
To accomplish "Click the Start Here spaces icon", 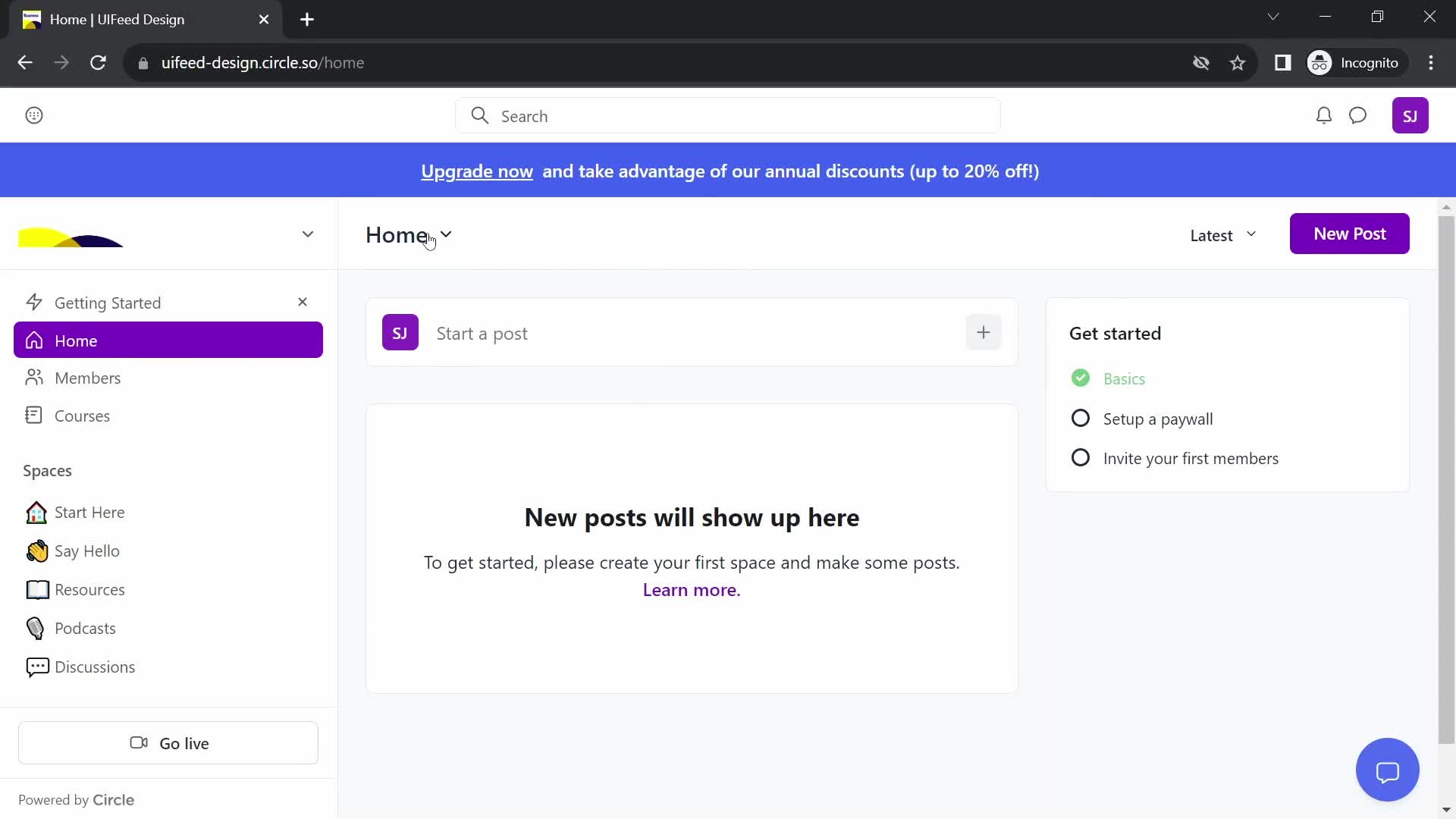I will pos(36,511).
